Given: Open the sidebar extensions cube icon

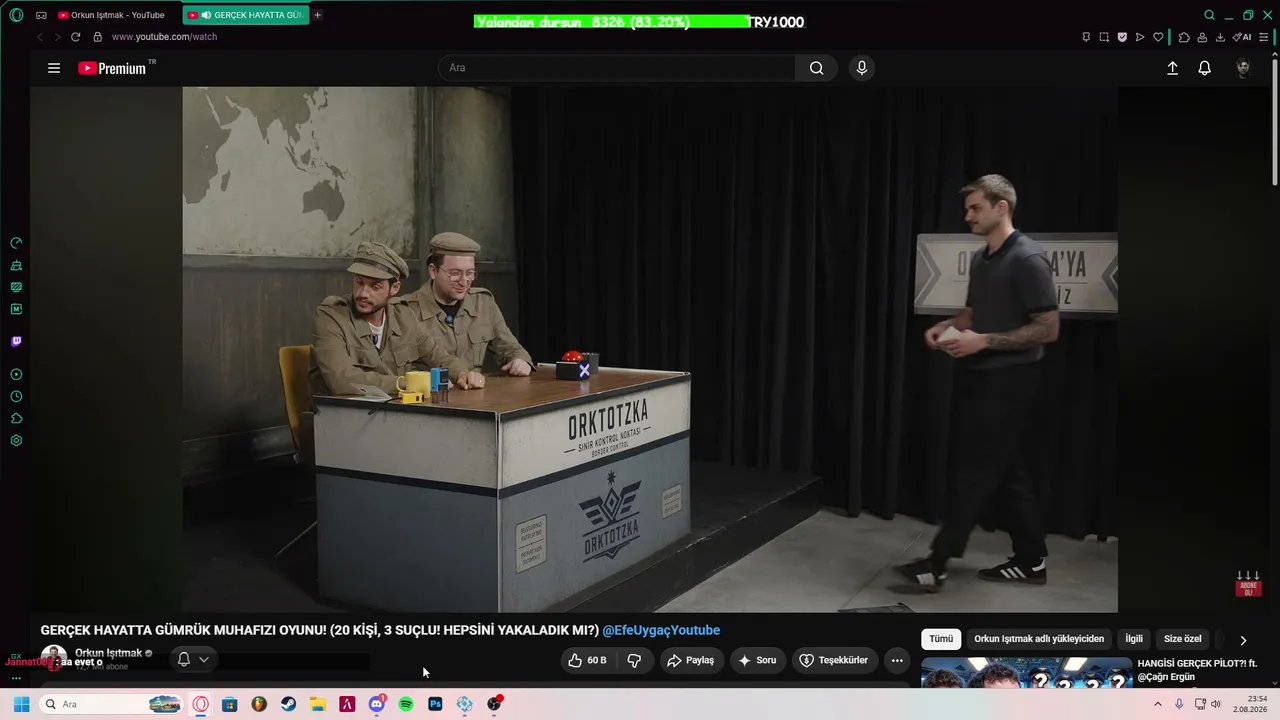Looking at the screenshot, I should click(16, 419).
